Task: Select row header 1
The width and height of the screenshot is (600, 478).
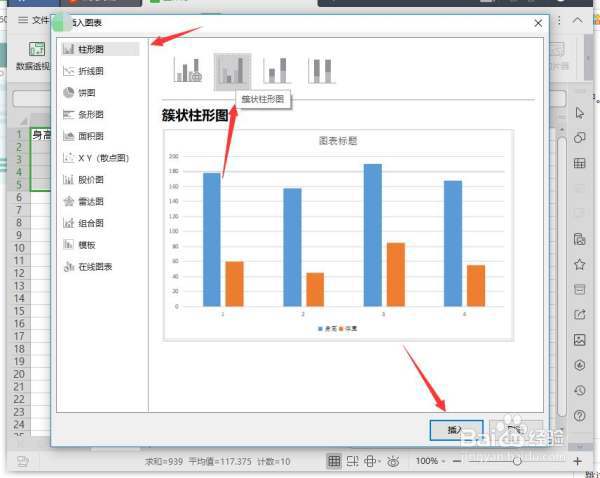Action: (x=19, y=135)
